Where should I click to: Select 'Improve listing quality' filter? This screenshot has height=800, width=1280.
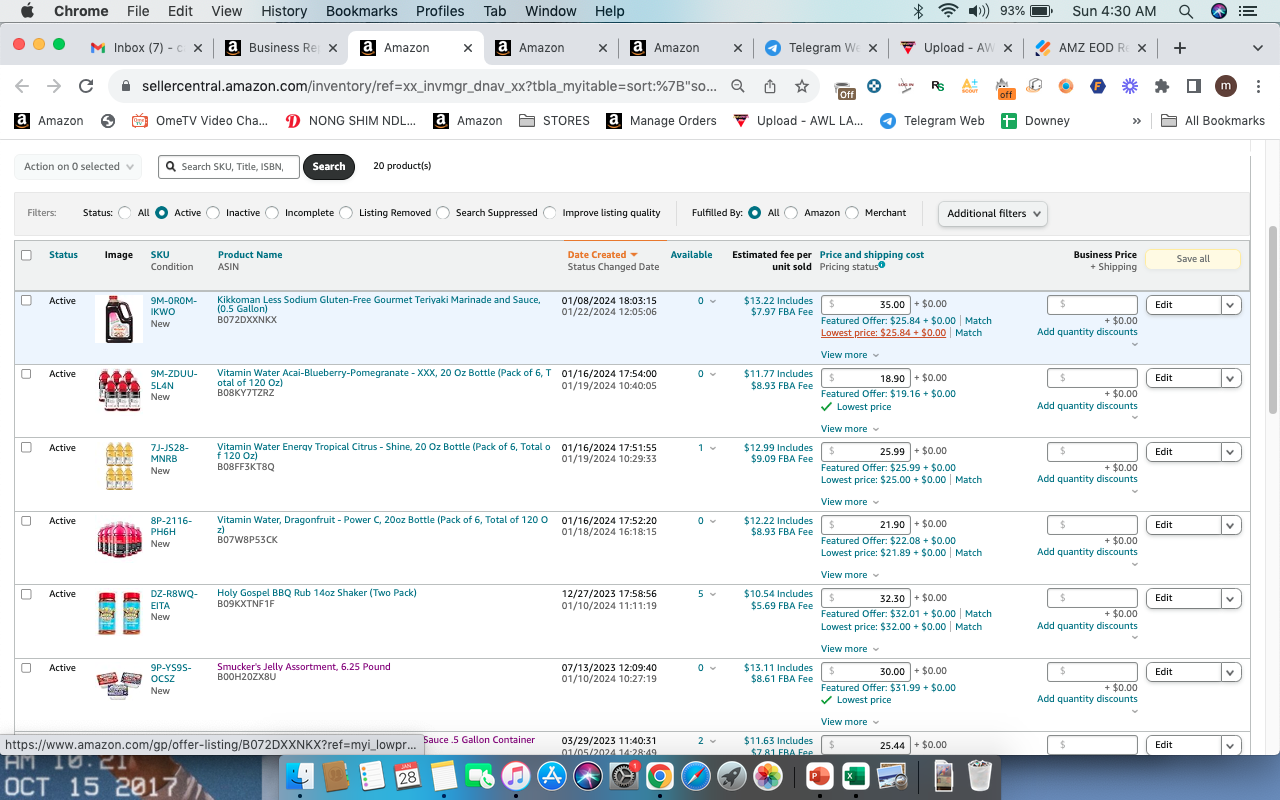(x=550, y=213)
